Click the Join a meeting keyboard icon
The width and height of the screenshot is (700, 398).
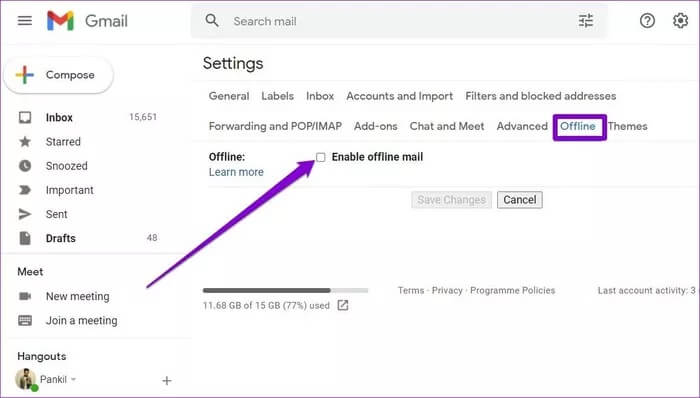click(25, 320)
